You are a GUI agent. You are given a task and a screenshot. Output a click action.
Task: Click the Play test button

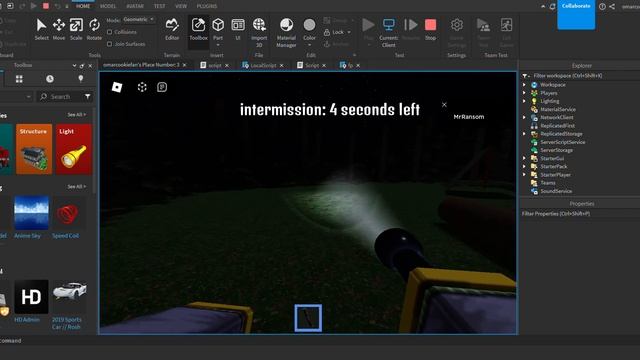(368, 29)
